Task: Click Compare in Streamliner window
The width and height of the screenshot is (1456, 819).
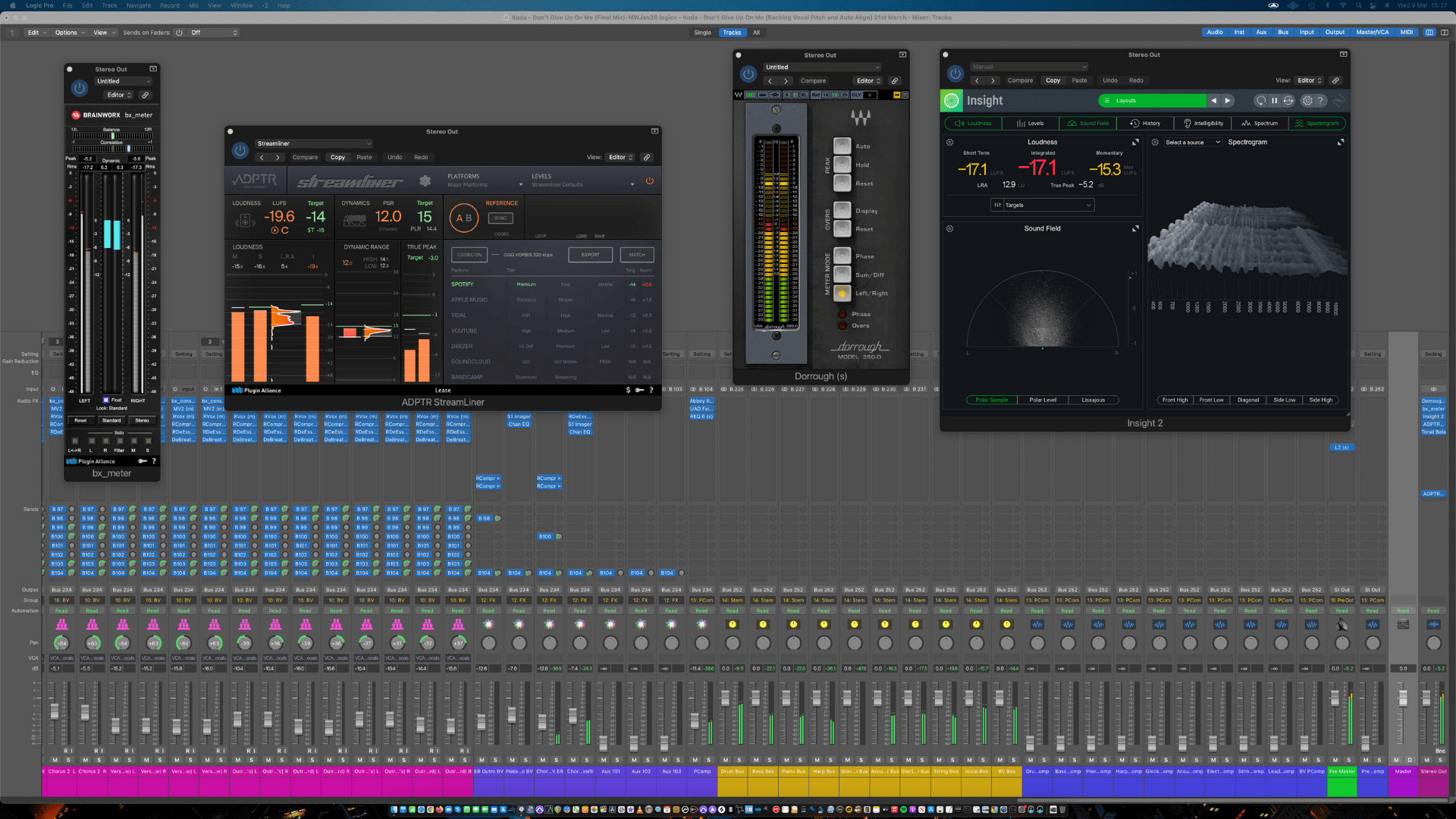Action: point(305,158)
